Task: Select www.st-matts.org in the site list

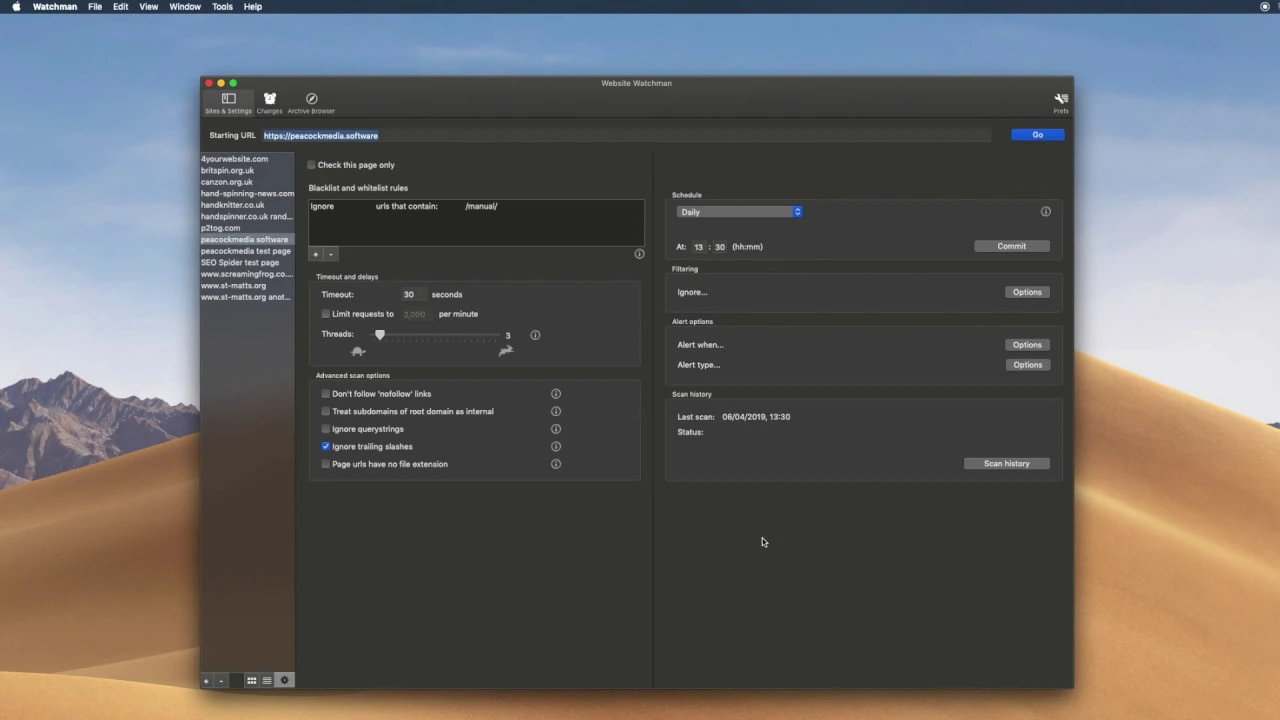Action: point(247,286)
